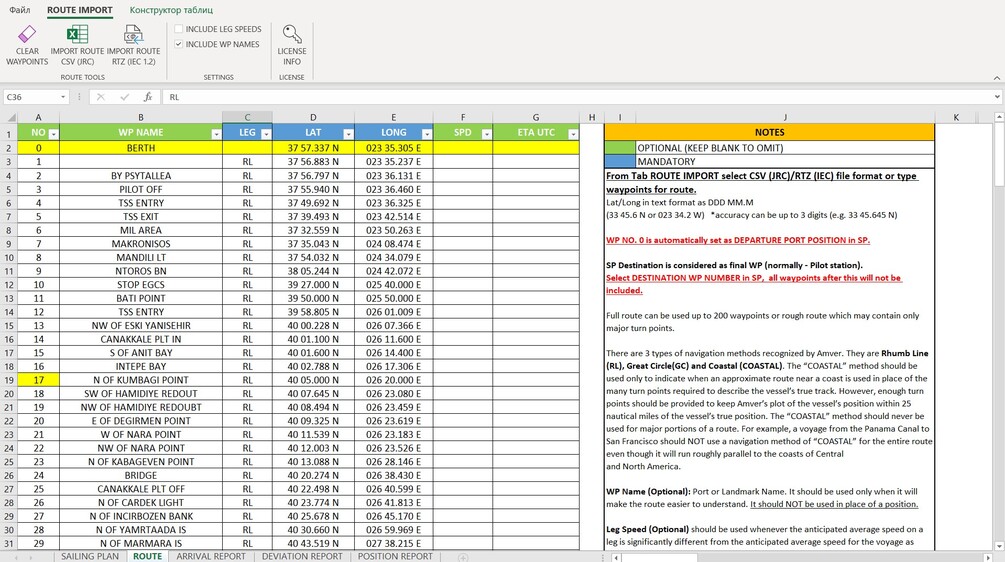The height and width of the screenshot is (562, 1005).
Task: Click the yellow BERTH waypoint cell
Action: point(141,148)
